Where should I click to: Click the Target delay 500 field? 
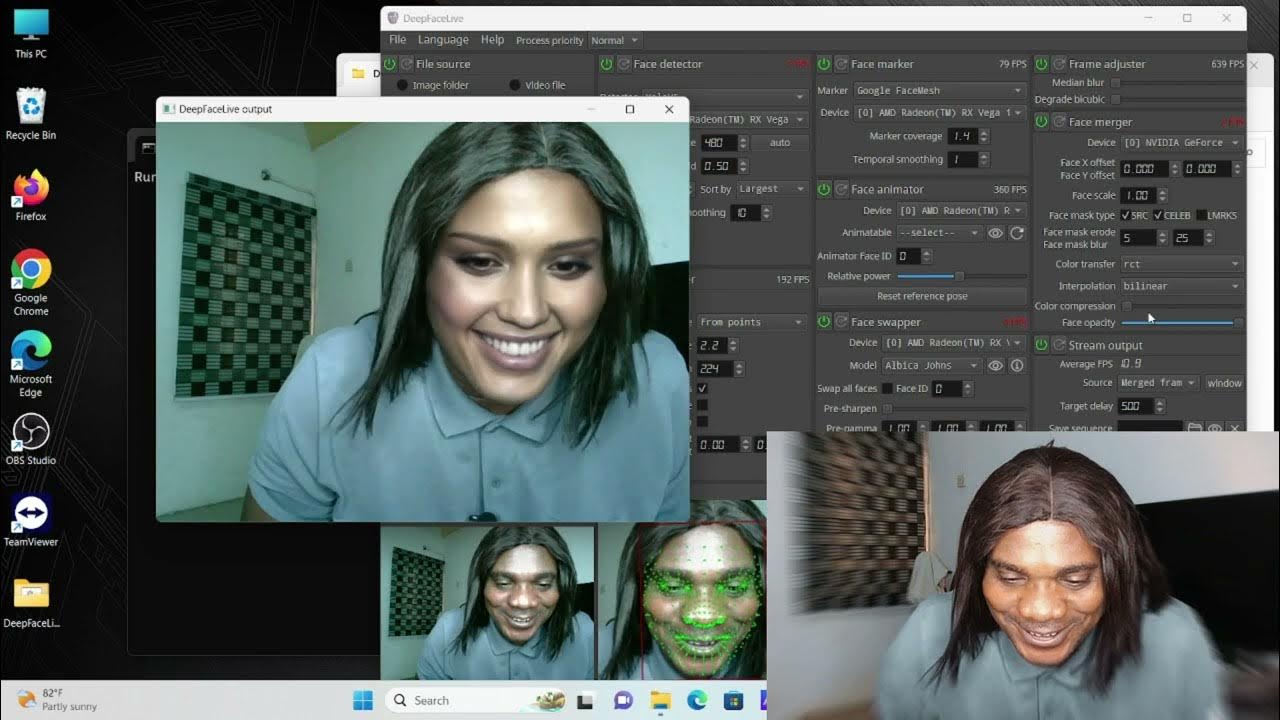(x=1135, y=406)
